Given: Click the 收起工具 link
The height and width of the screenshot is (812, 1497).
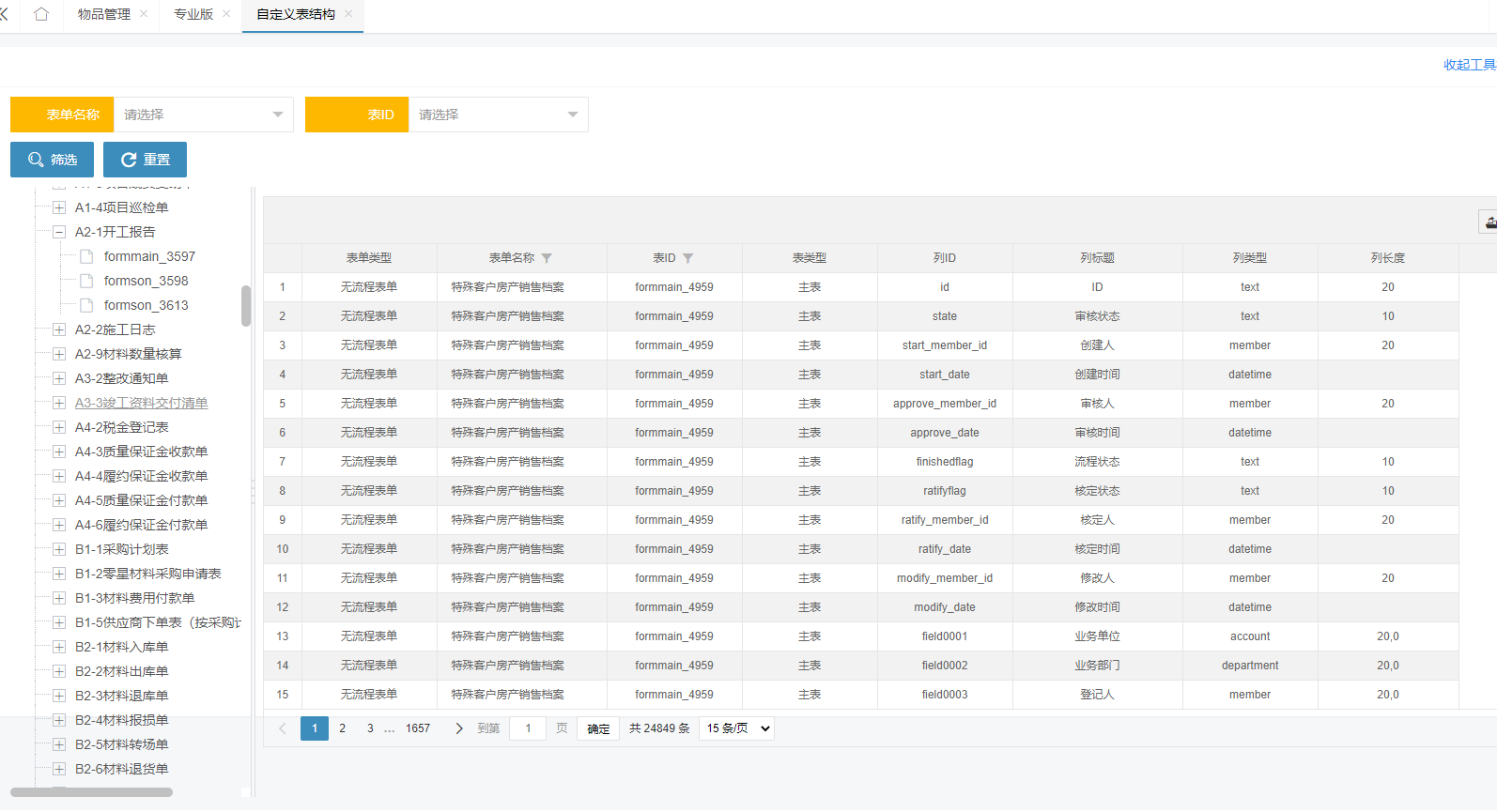Looking at the screenshot, I should click(1470, 65).
